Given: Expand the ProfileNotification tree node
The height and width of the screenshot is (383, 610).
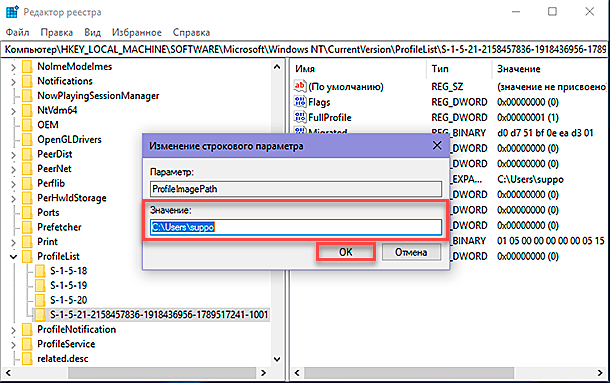Looking at the screenshot, I should 13,330.
